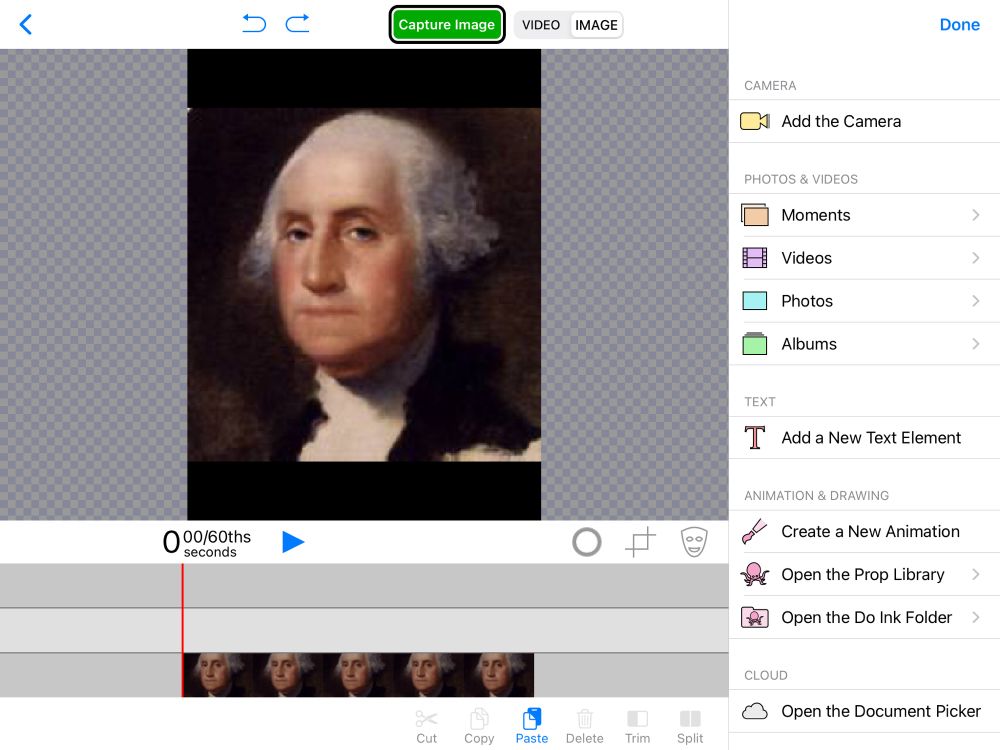Click the green Albums icon
Image resolution: width=1000 pixels, height=750 pixels.
pyautogui.click(x=754, y=344)
